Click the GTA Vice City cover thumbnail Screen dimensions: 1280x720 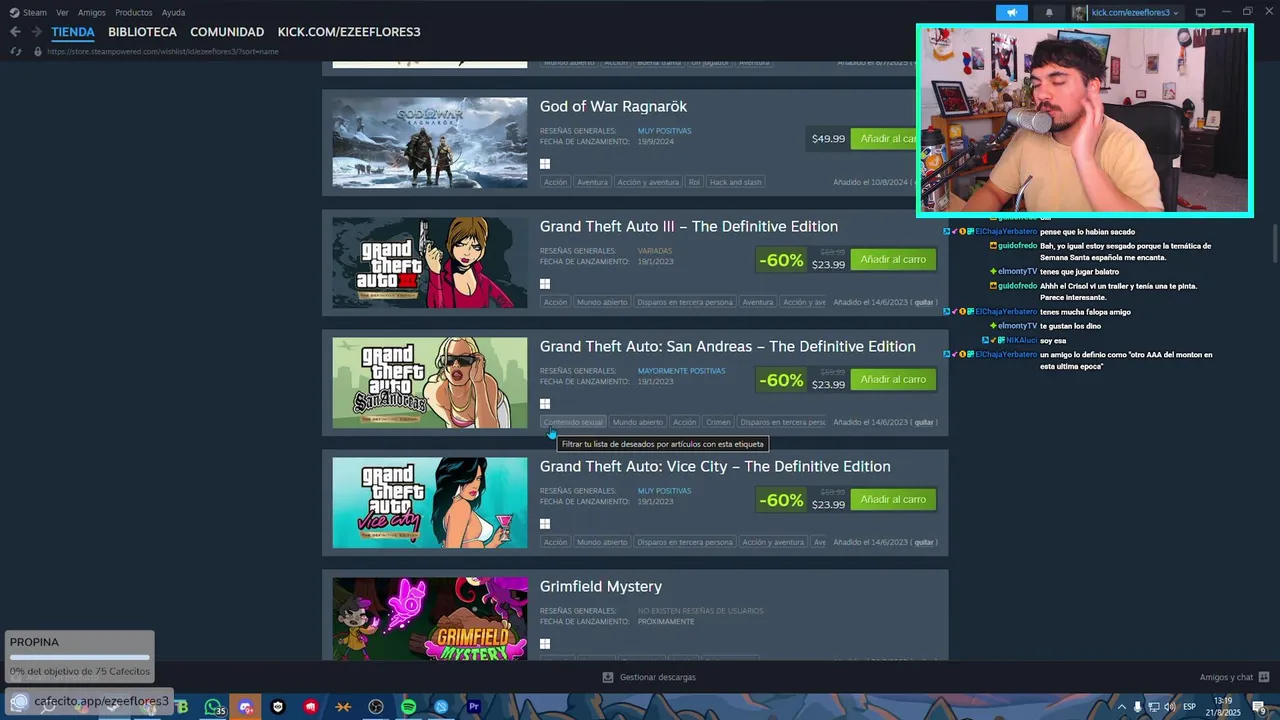coord(430,502)
